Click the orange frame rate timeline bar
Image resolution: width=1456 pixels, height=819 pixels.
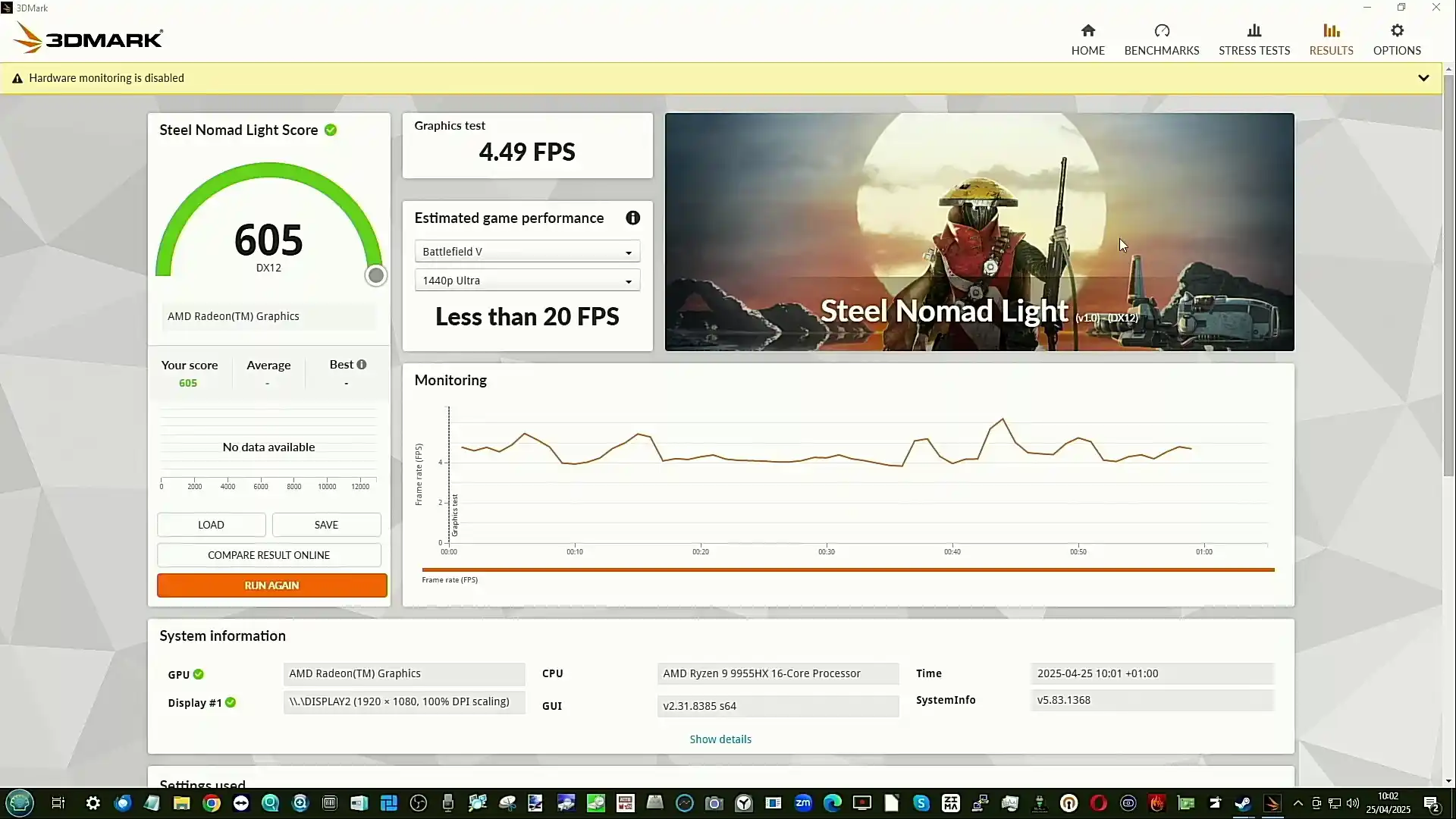tap(847, 570)
